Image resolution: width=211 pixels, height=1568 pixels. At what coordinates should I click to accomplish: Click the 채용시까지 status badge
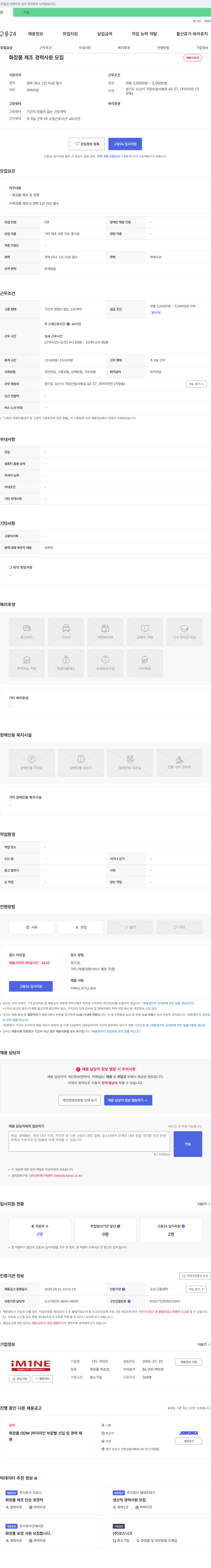pos(193,58)
